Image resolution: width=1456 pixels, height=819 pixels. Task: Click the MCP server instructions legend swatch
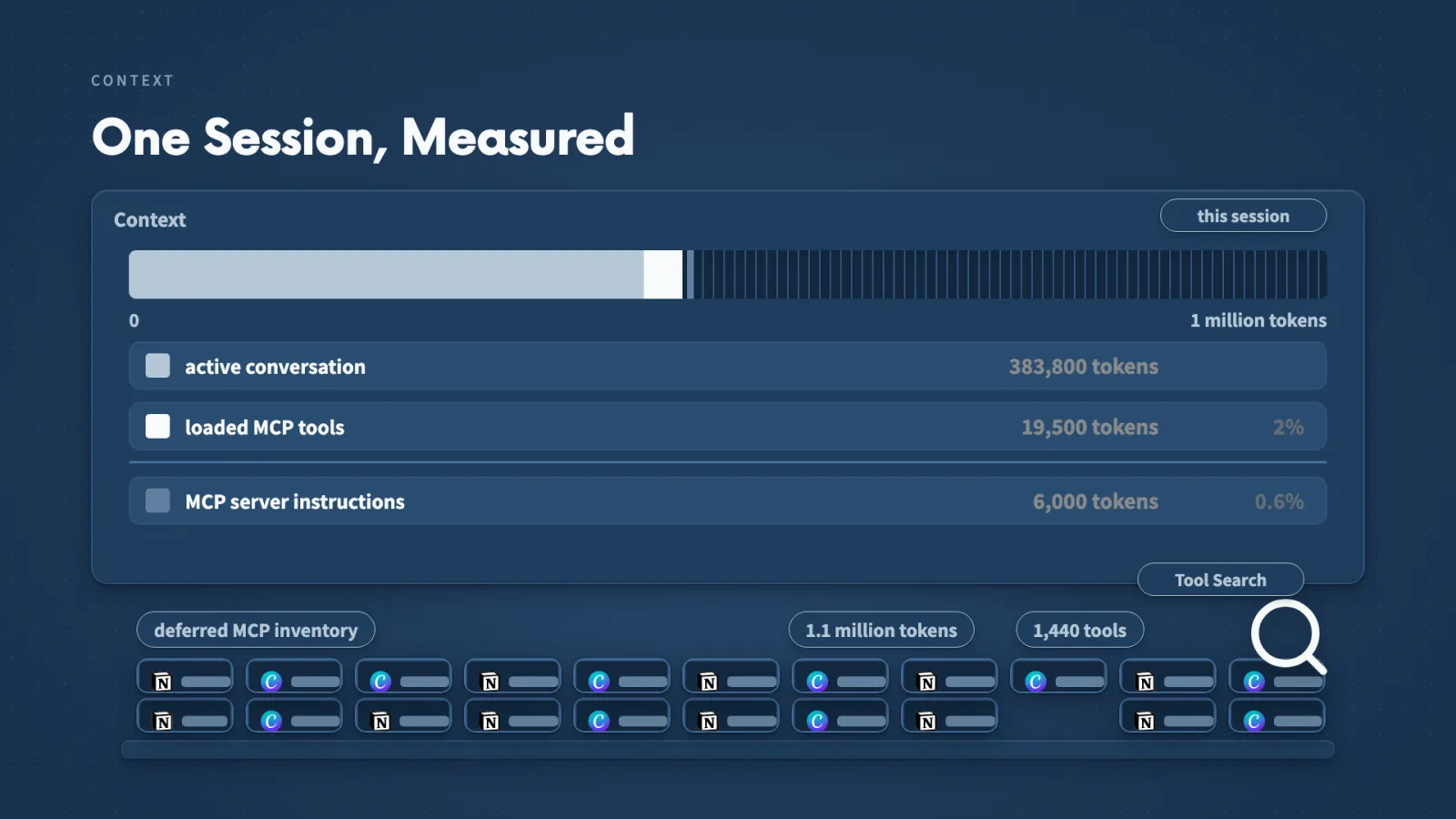coord(157,500)
